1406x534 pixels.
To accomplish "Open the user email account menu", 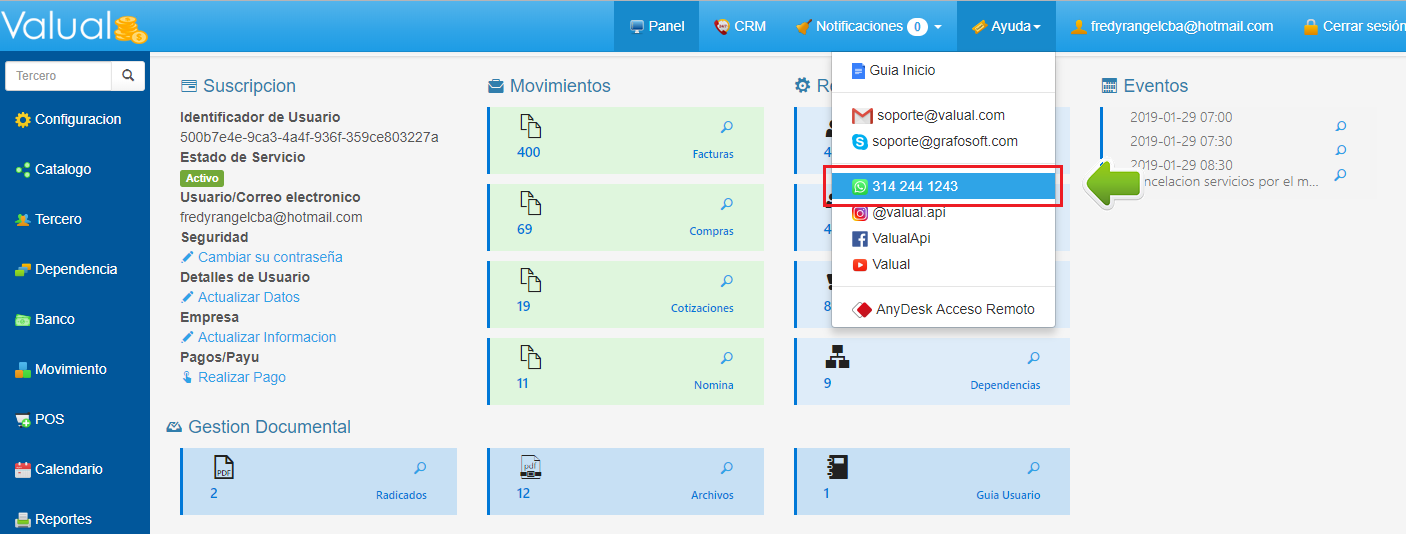I will [1171, 27].
